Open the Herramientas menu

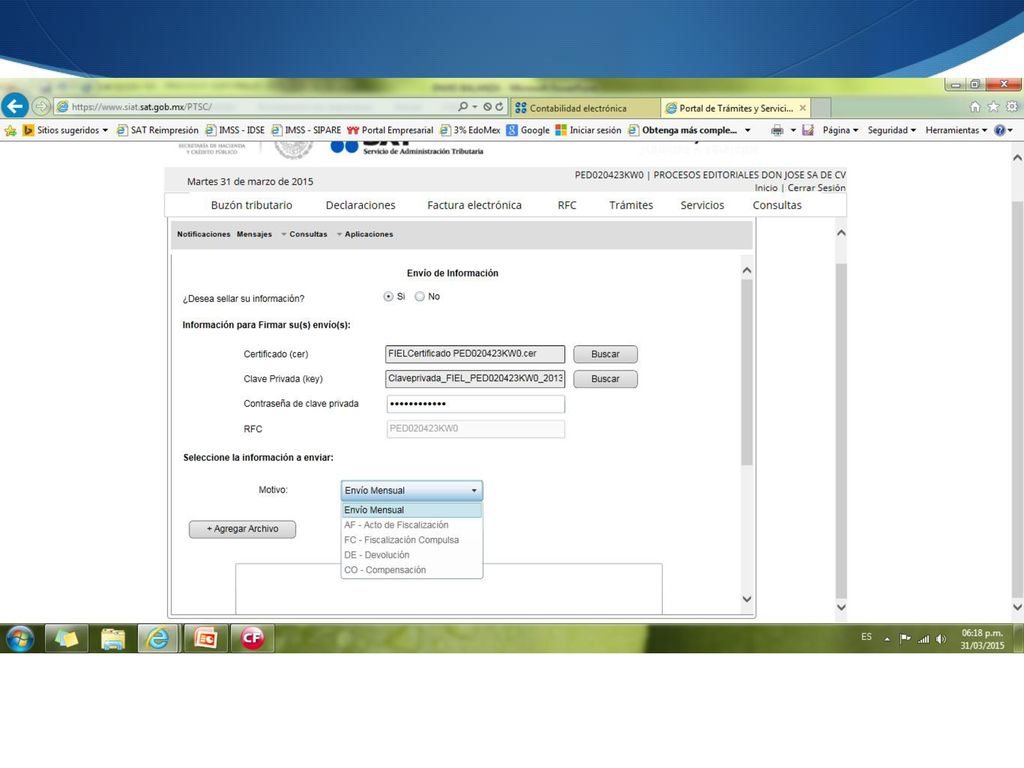tap(956, 130)
